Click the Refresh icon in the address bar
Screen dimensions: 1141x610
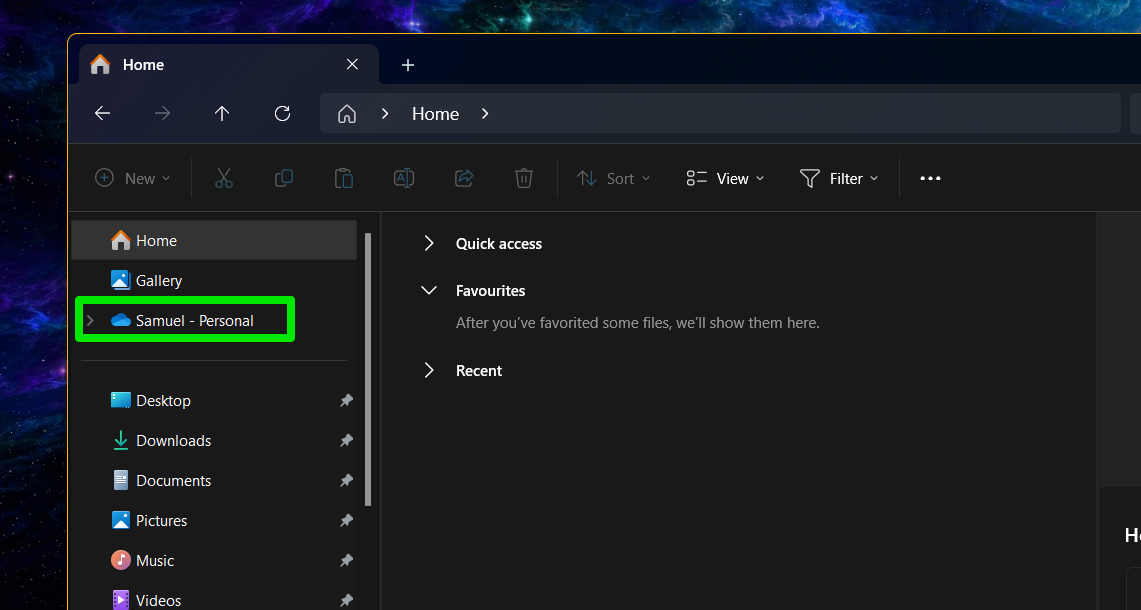(282, 113)
